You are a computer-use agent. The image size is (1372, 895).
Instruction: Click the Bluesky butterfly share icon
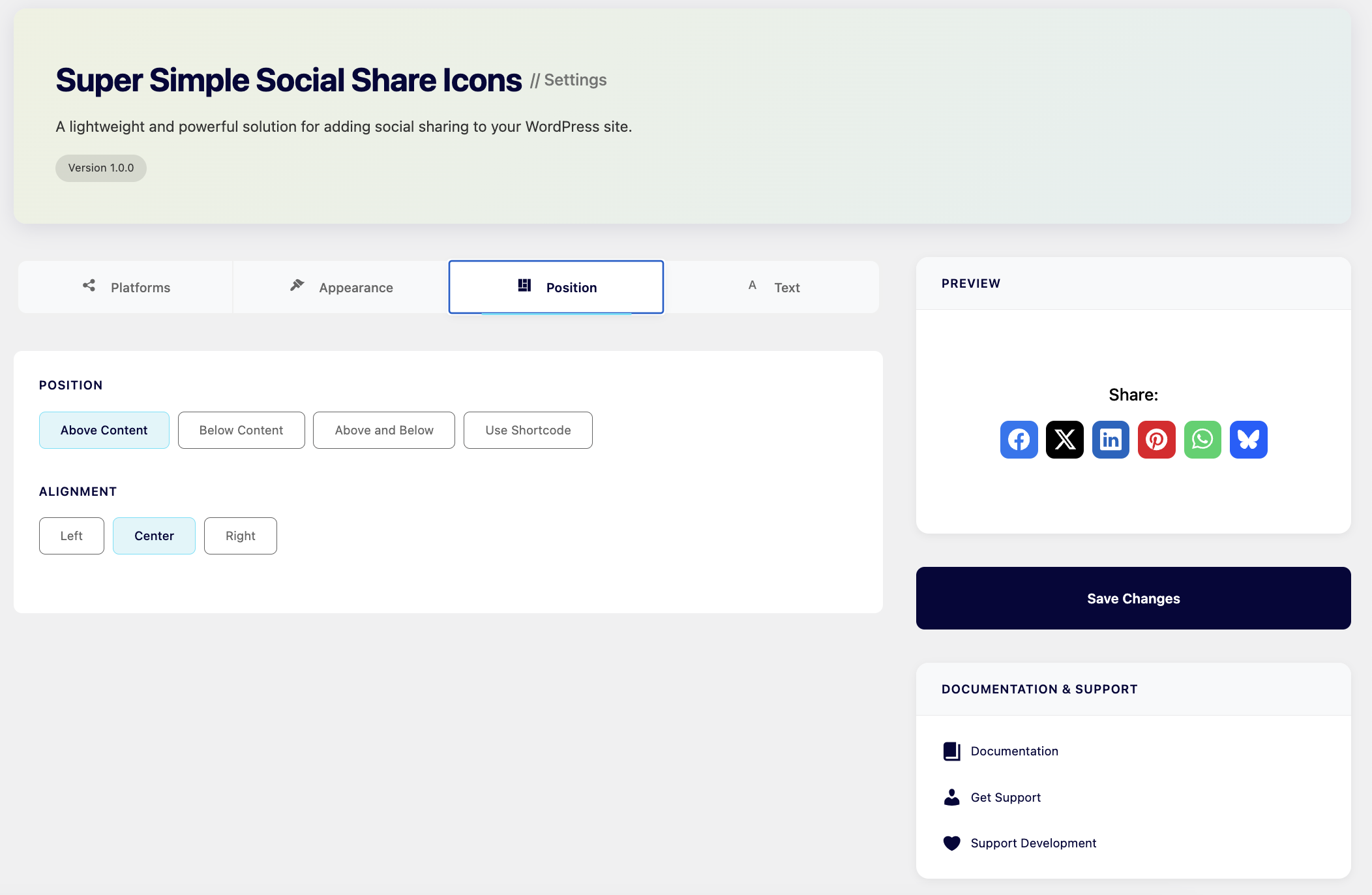point(1249,440)
